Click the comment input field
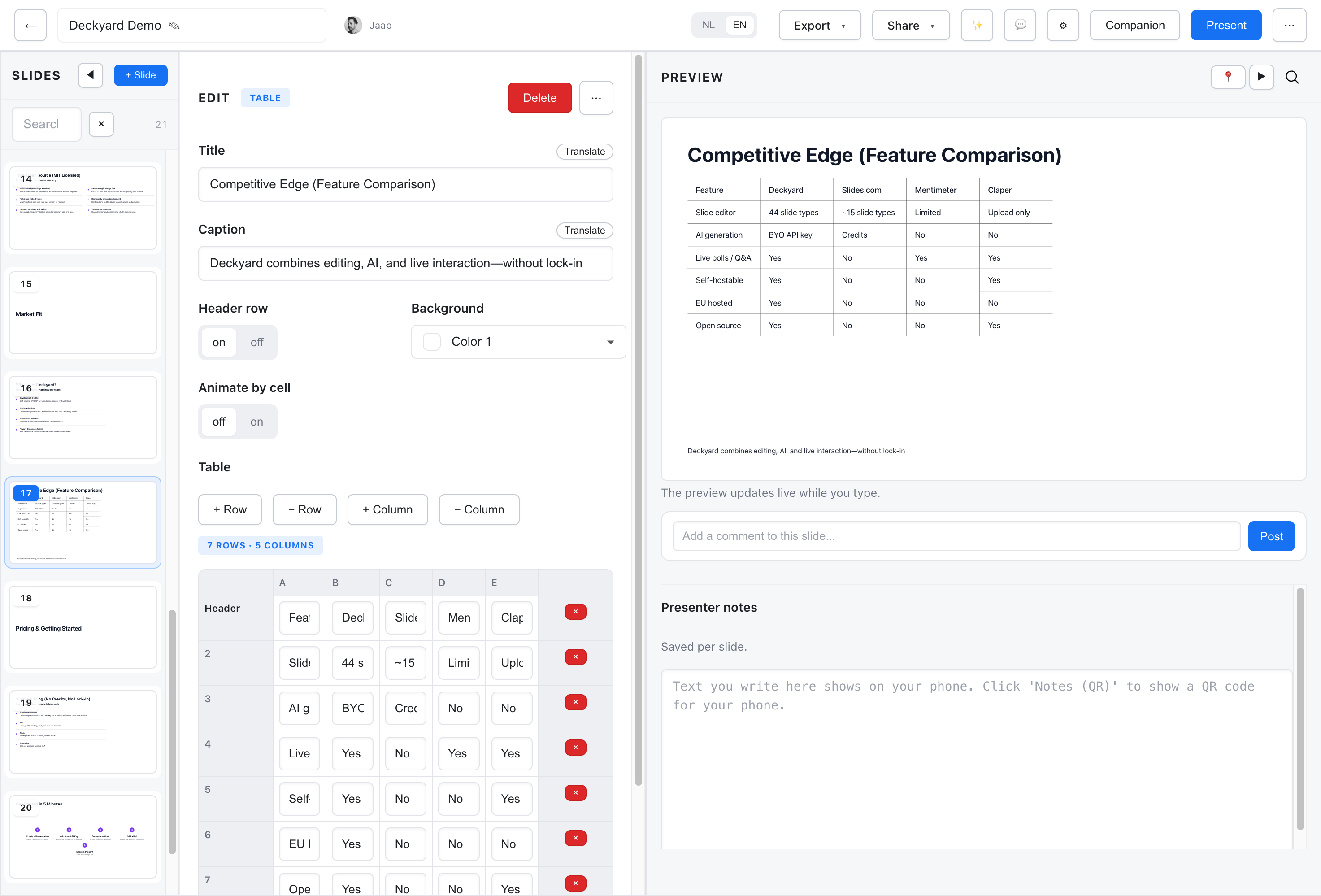This screenshot has height=896, width=1321. point(956,536)
